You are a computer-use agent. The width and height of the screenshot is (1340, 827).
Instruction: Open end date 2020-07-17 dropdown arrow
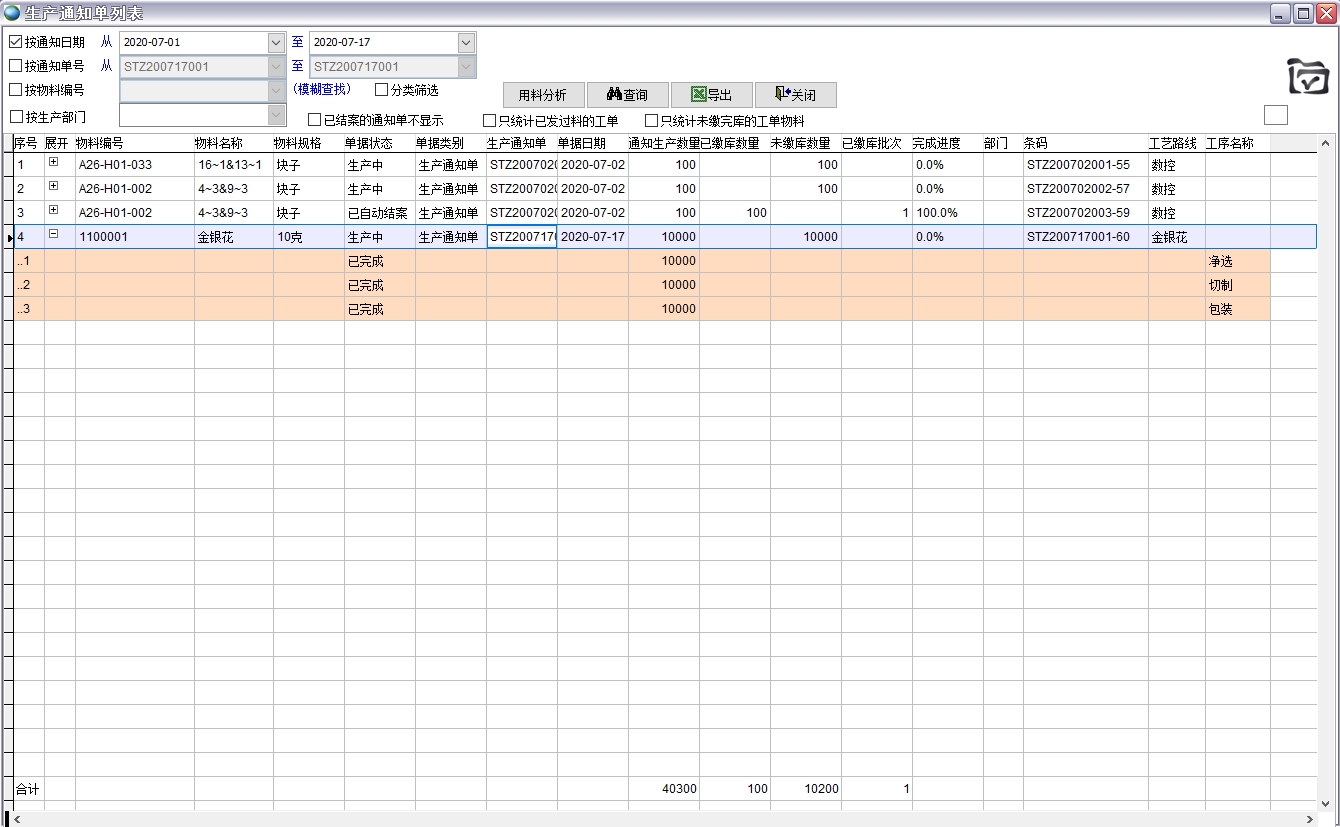coord(466,43)
